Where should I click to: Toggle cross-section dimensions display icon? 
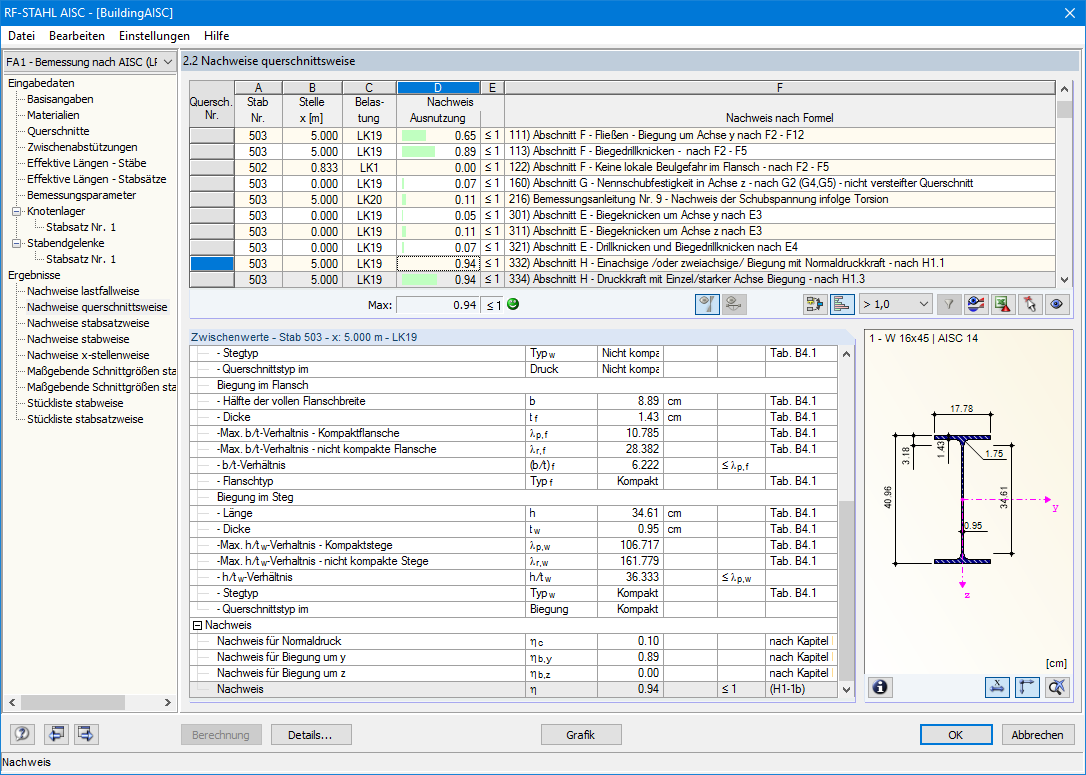[x=997, y=687]
